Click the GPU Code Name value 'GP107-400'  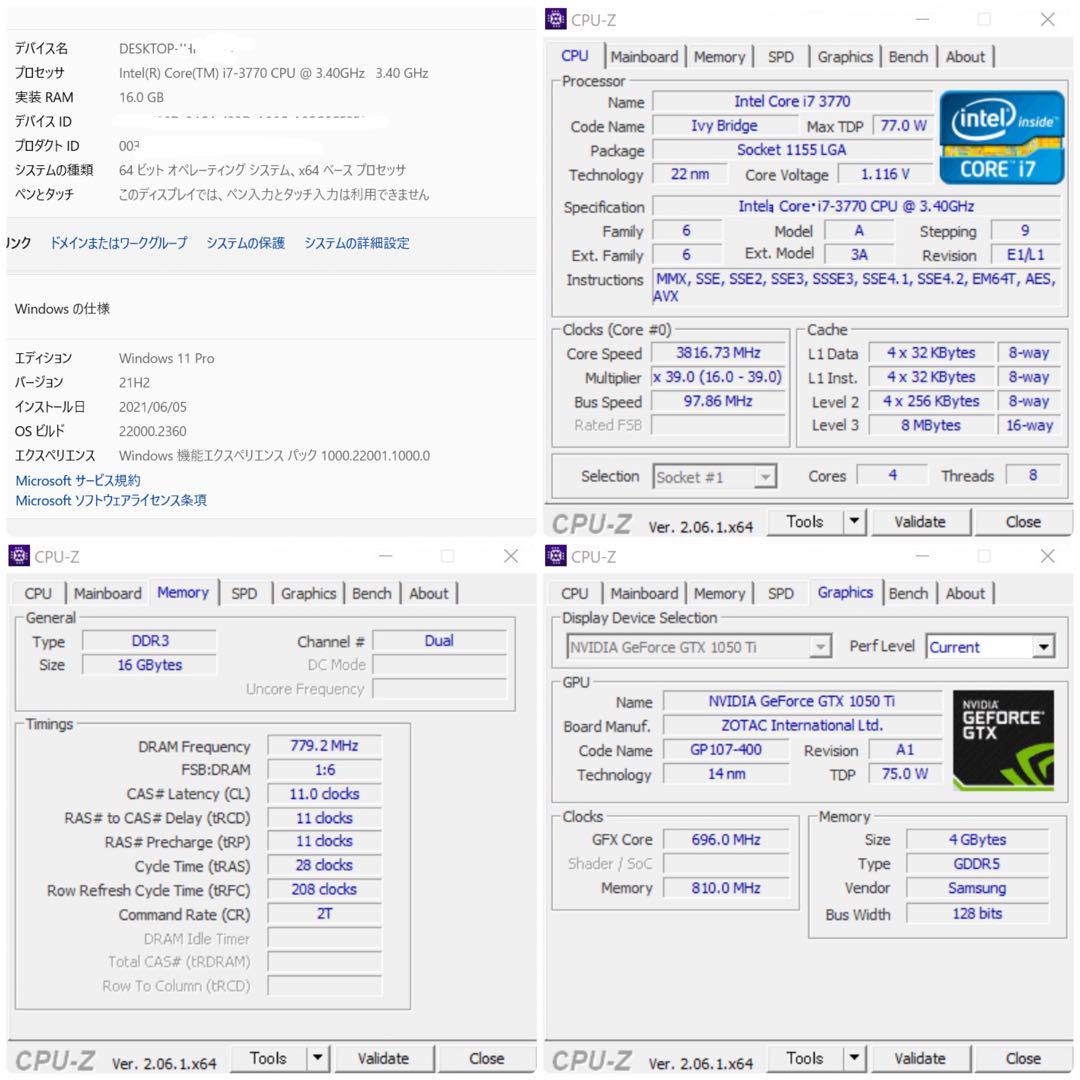(x=726, y=749)
